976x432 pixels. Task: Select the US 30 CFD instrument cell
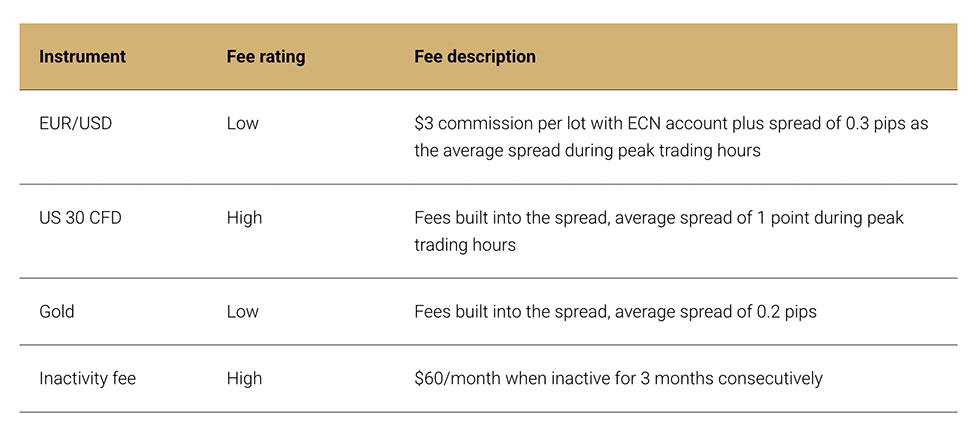[x=80, y=217]
